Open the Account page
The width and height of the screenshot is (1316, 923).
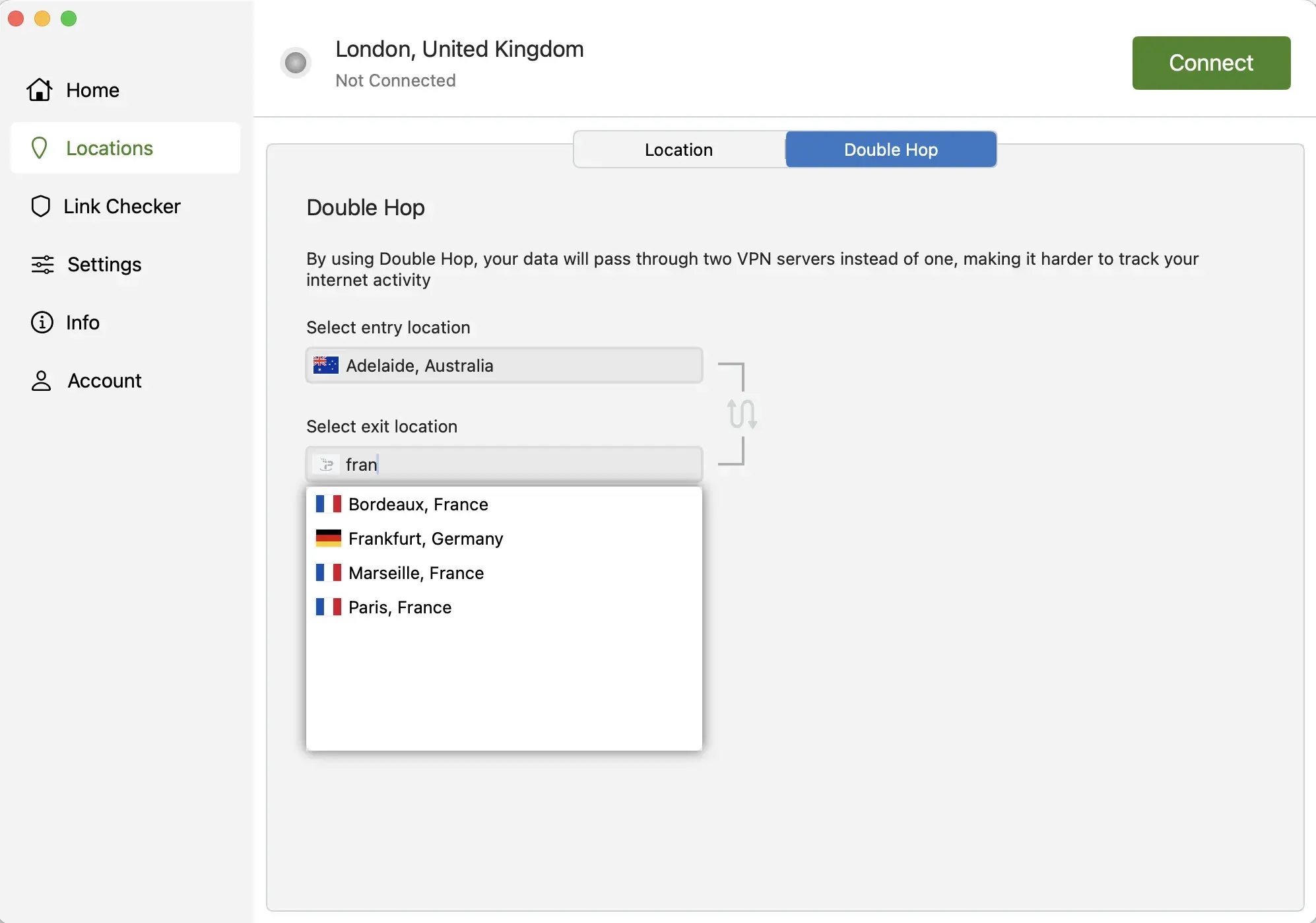(x=125, y=380)
